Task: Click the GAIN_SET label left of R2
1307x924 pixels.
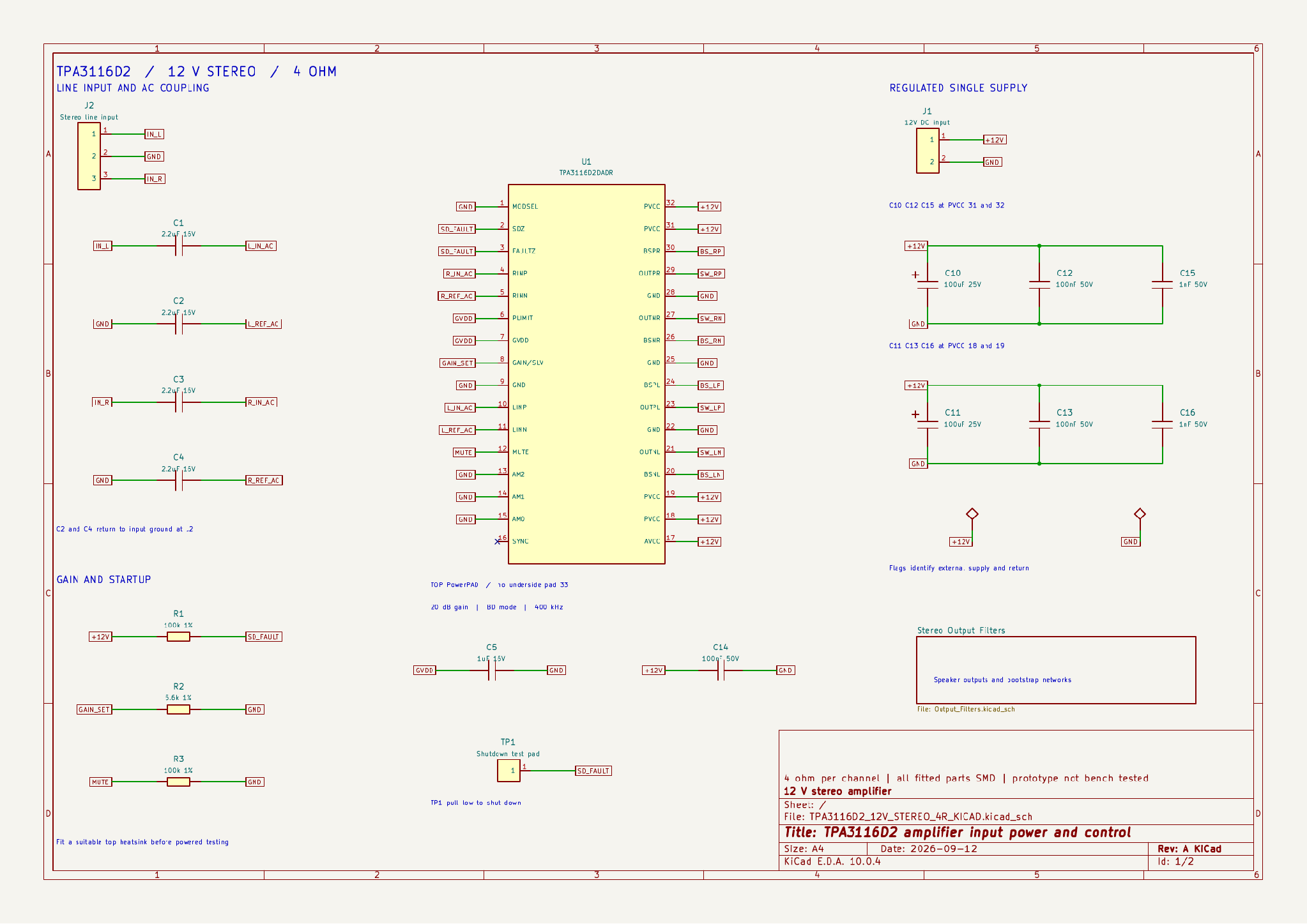Action: coord(94,709)
